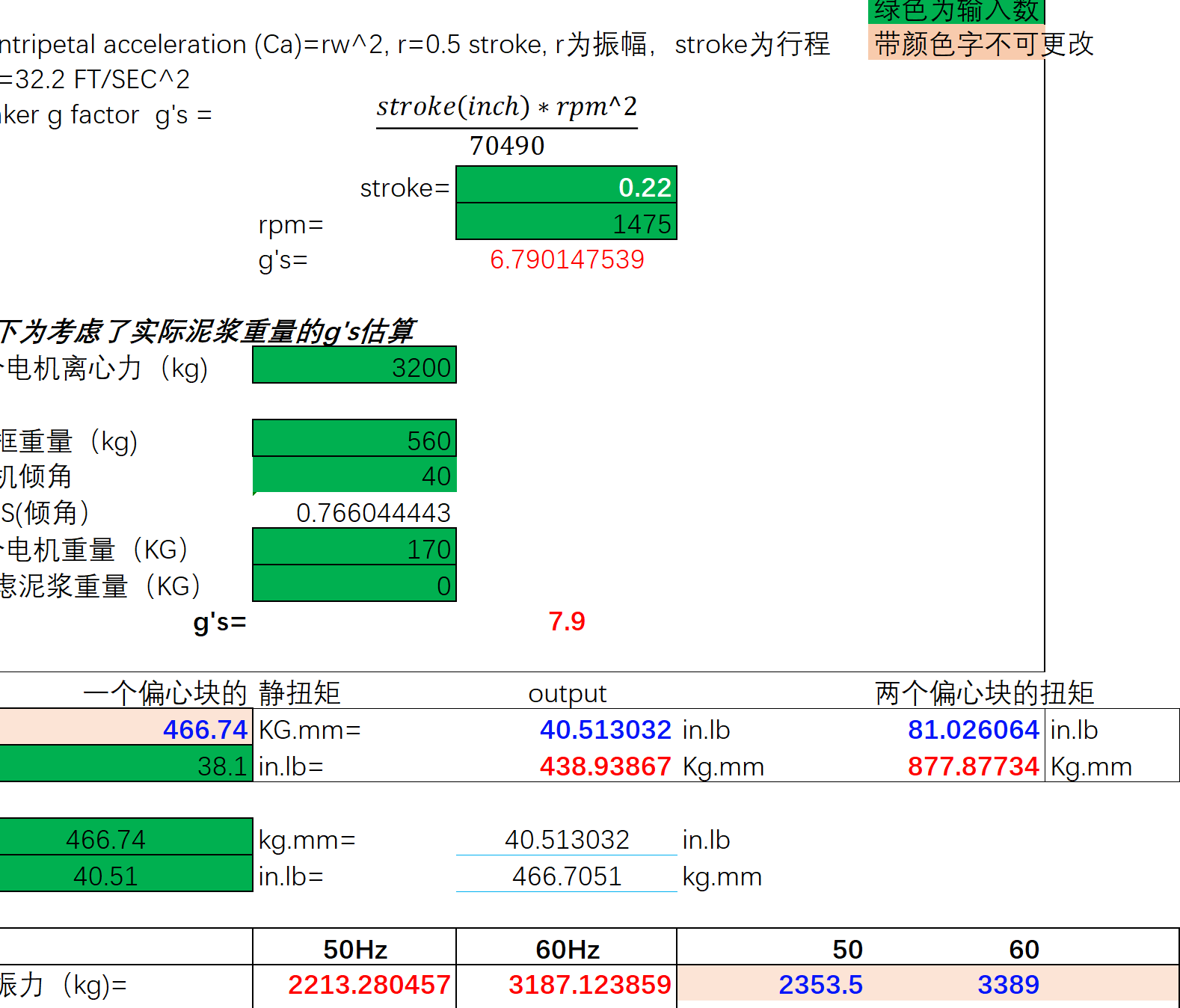Click the 'kg.mm=' label in the converter row
Viewport: 1180px width, 1008px height.
click(x=307, y=840)
